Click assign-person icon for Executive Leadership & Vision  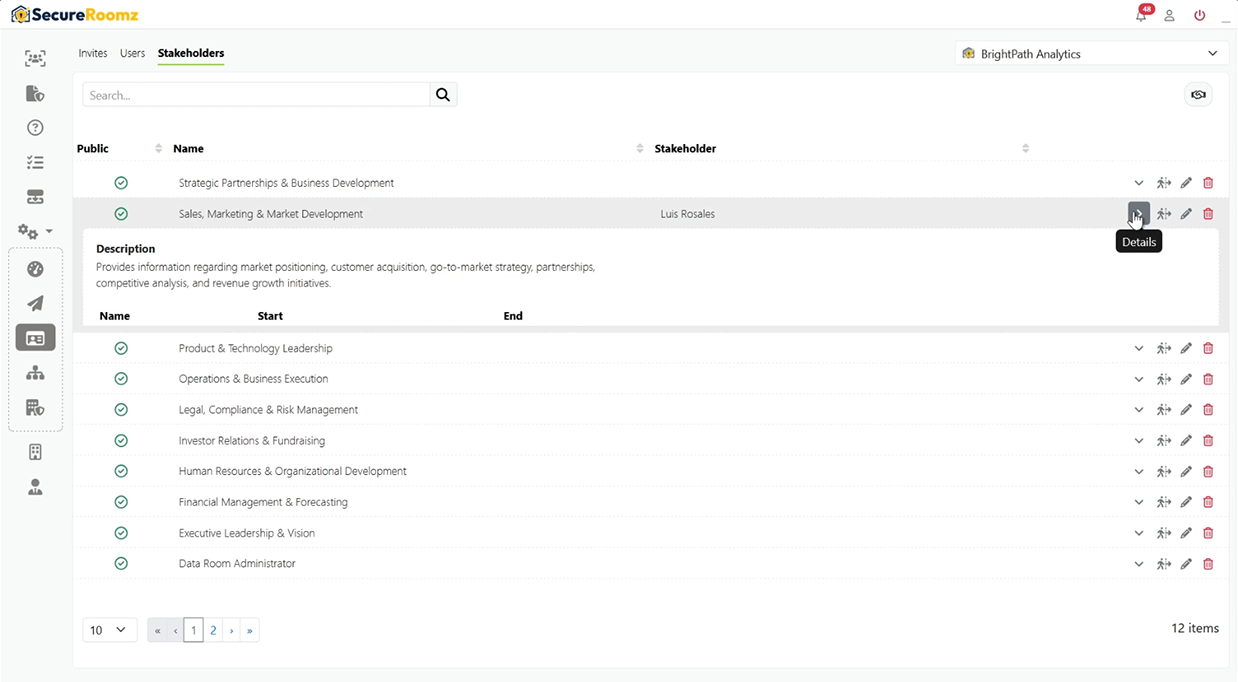[x=1163, y=533]
